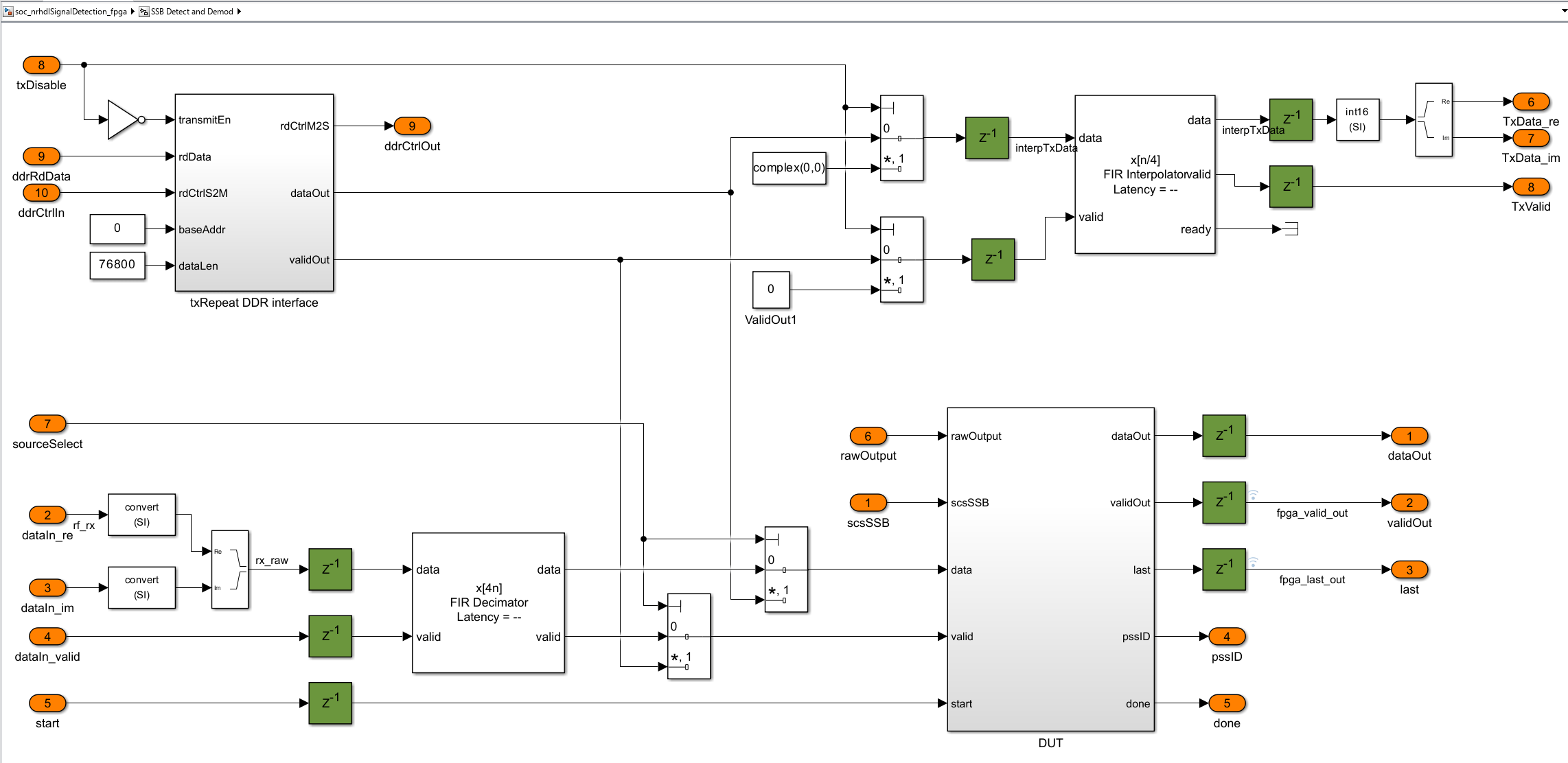Open the DUT subsystem block
1568x763 pixels.
1050,570
